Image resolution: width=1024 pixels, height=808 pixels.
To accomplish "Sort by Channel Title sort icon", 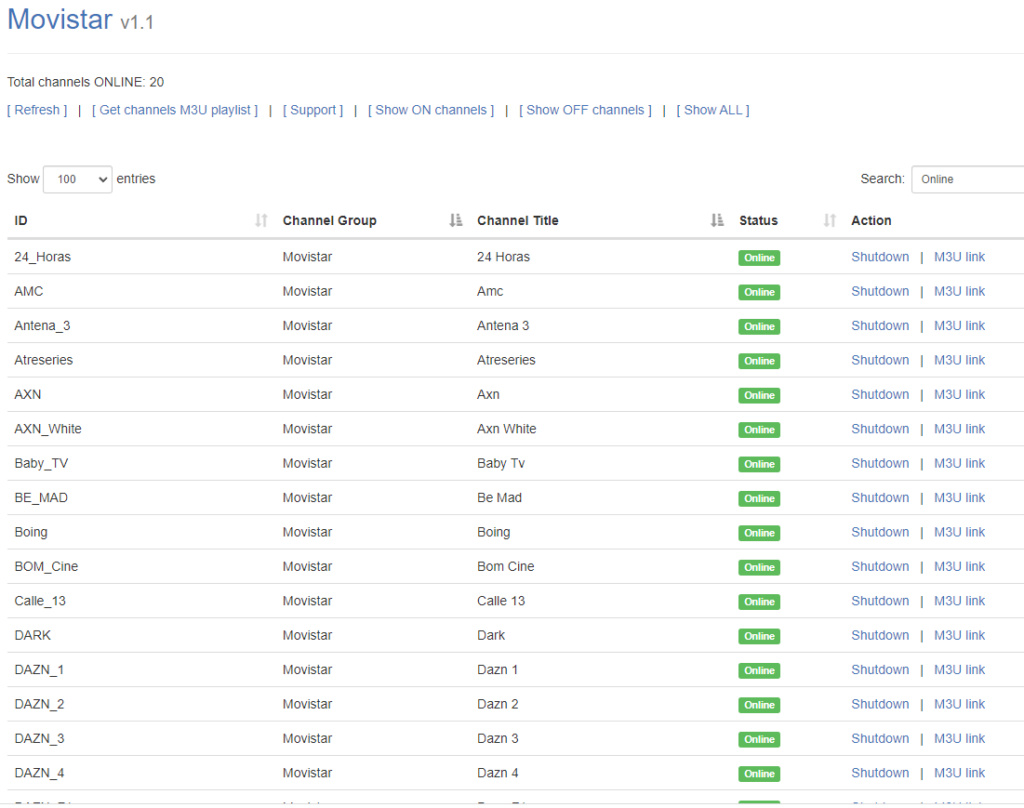I will tap(717, 220).
